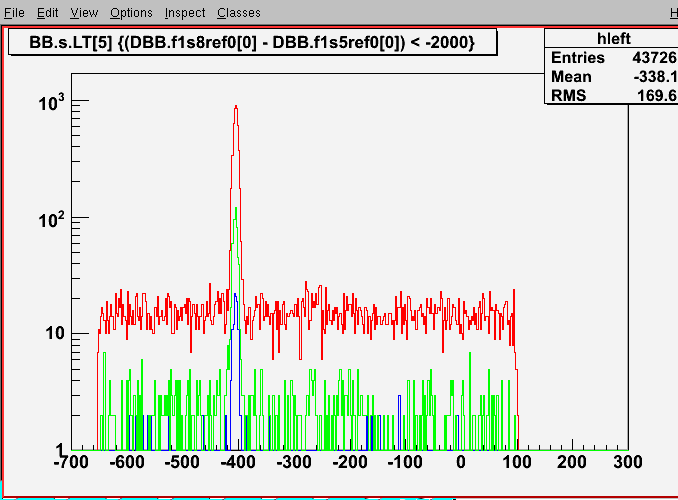Click the x-axis label -600
This screenshot has width=678, height=500.
(127, 462)
